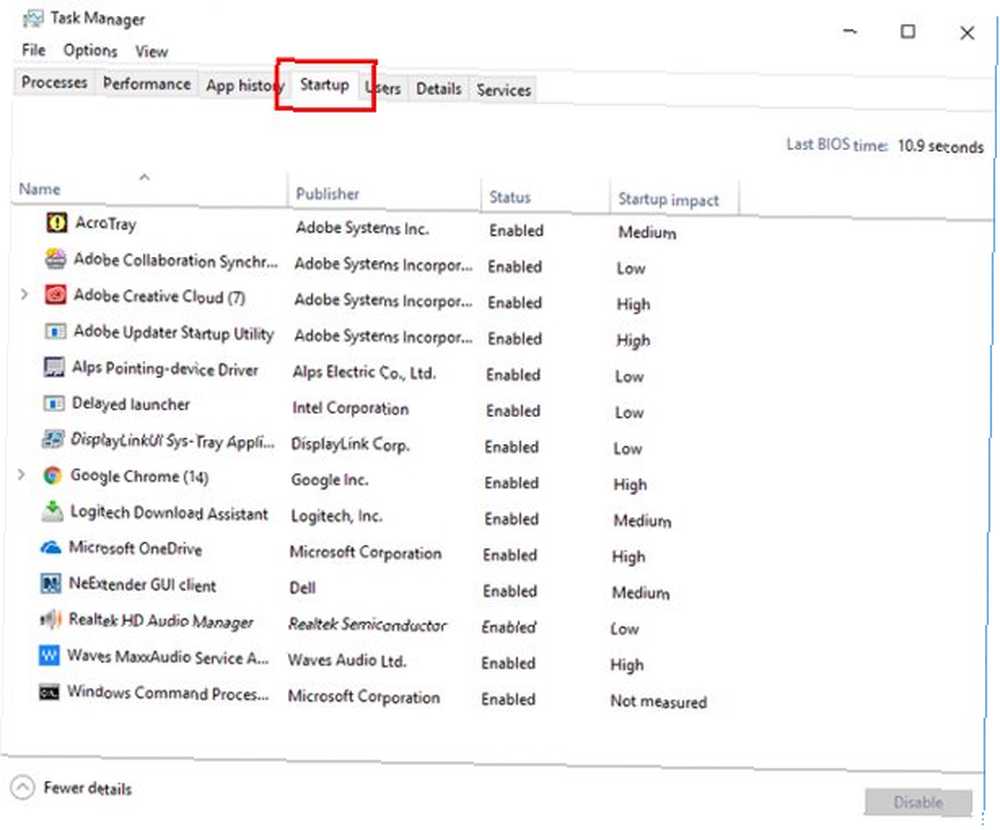Click the Waves MaxxAudio Service icon
The height and width of the screenshot is (830, 1000).
49,655
